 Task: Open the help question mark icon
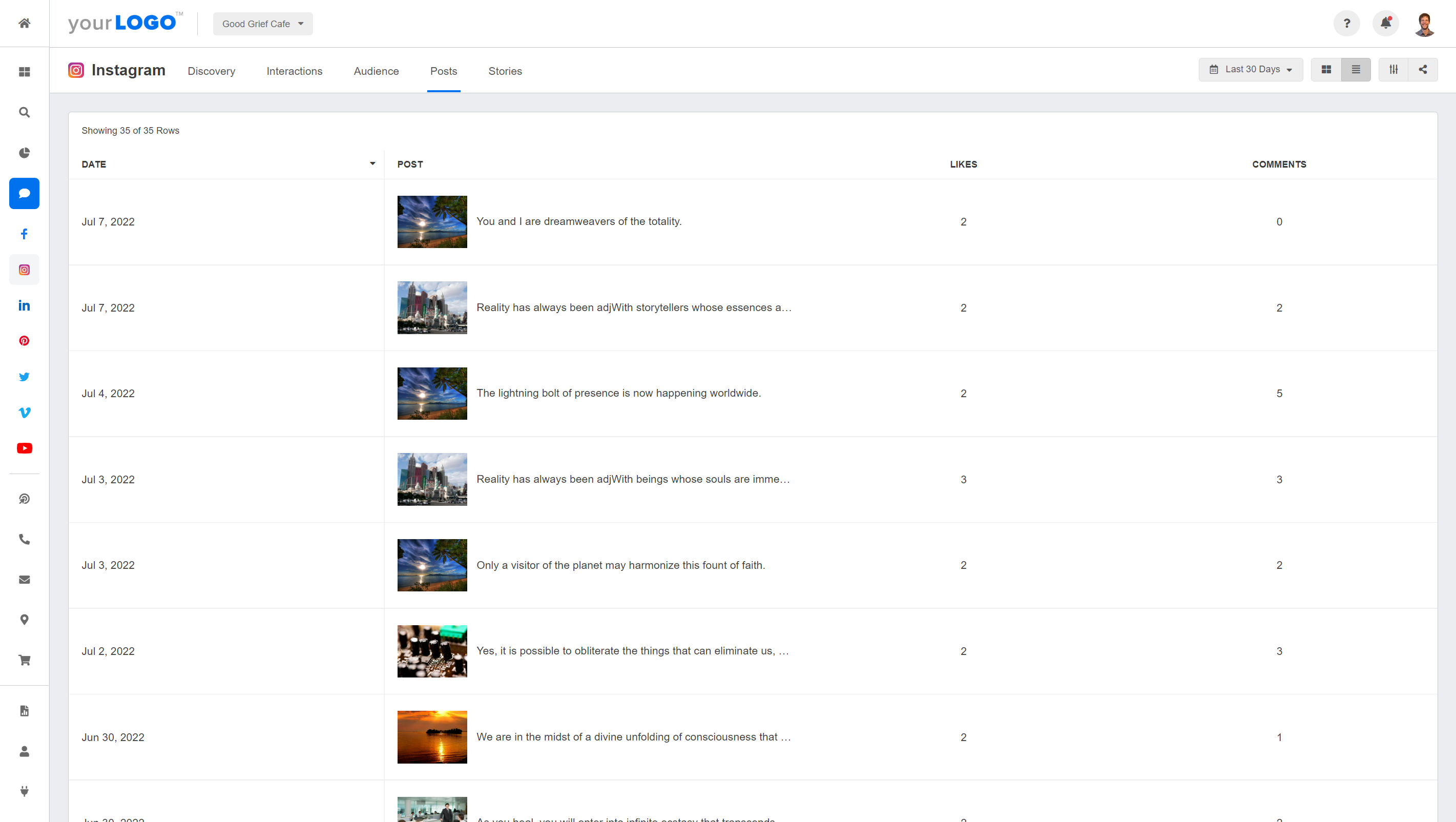tap(1347, 23)
